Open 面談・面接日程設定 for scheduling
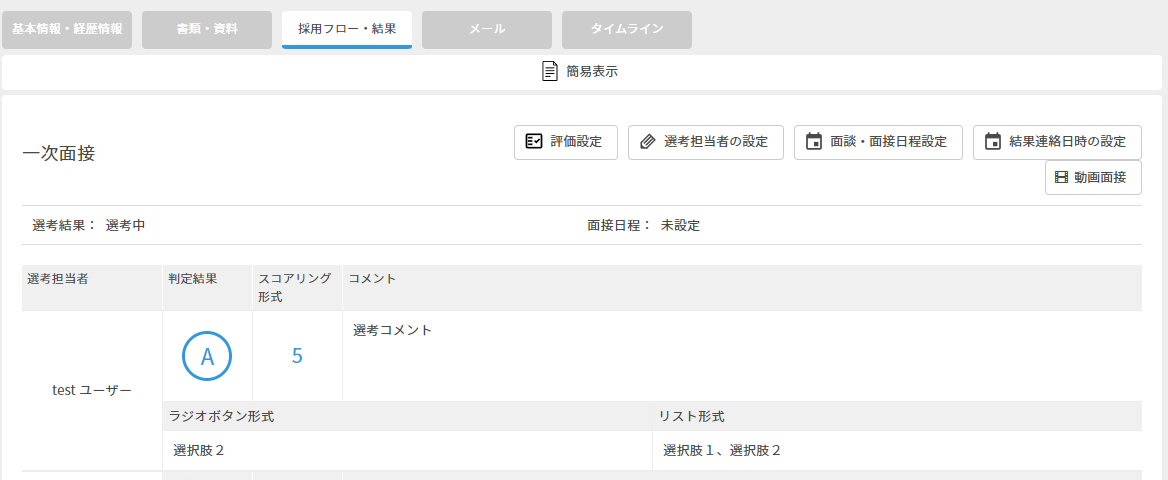 [879, 142]
